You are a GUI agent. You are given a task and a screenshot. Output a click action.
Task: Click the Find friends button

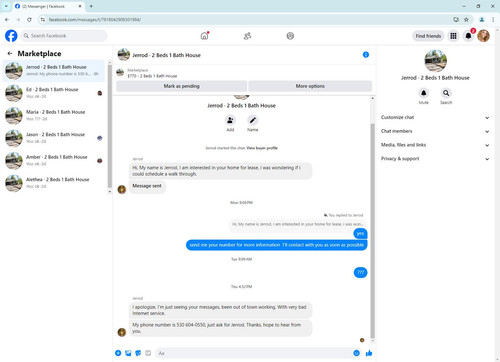(x=428, y=36)
